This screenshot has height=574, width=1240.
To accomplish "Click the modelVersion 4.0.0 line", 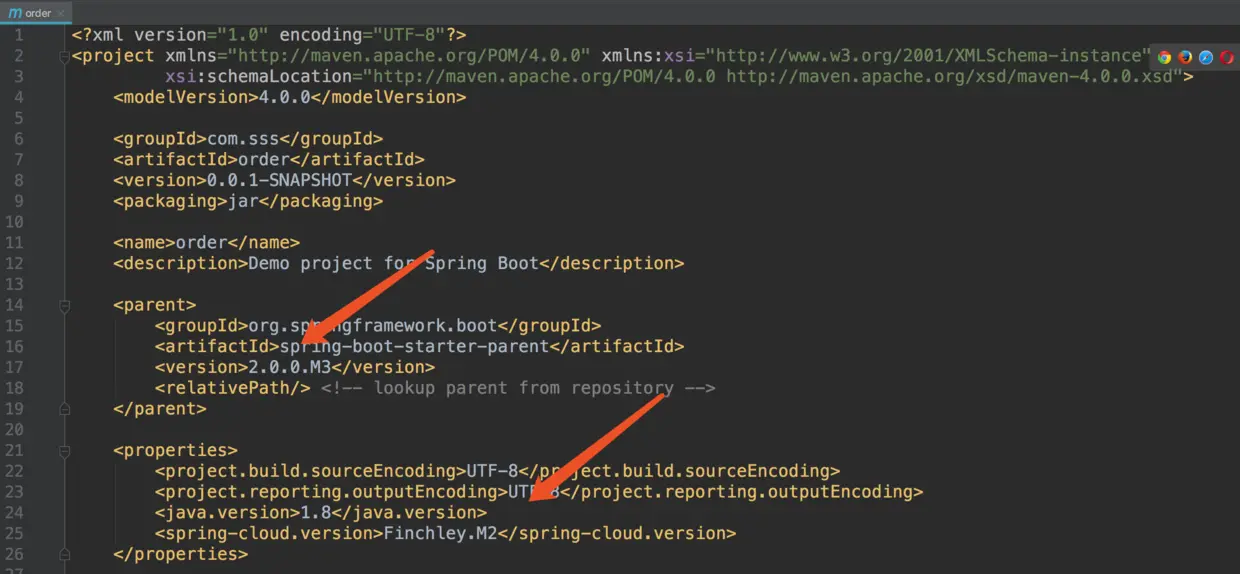I will (290, 97).
